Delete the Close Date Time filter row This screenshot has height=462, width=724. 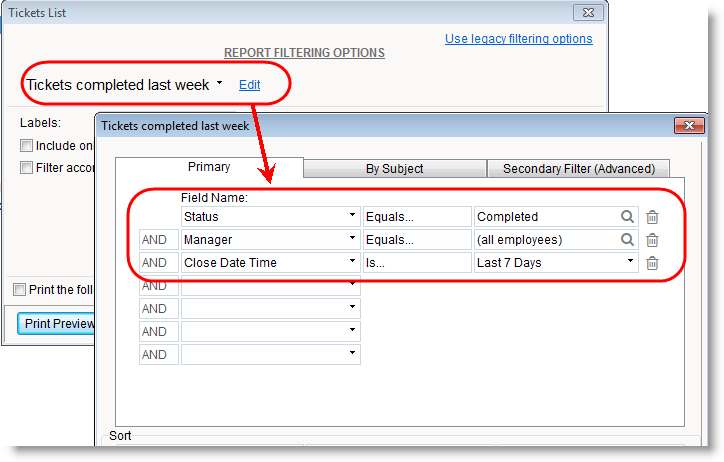[652, 263]
